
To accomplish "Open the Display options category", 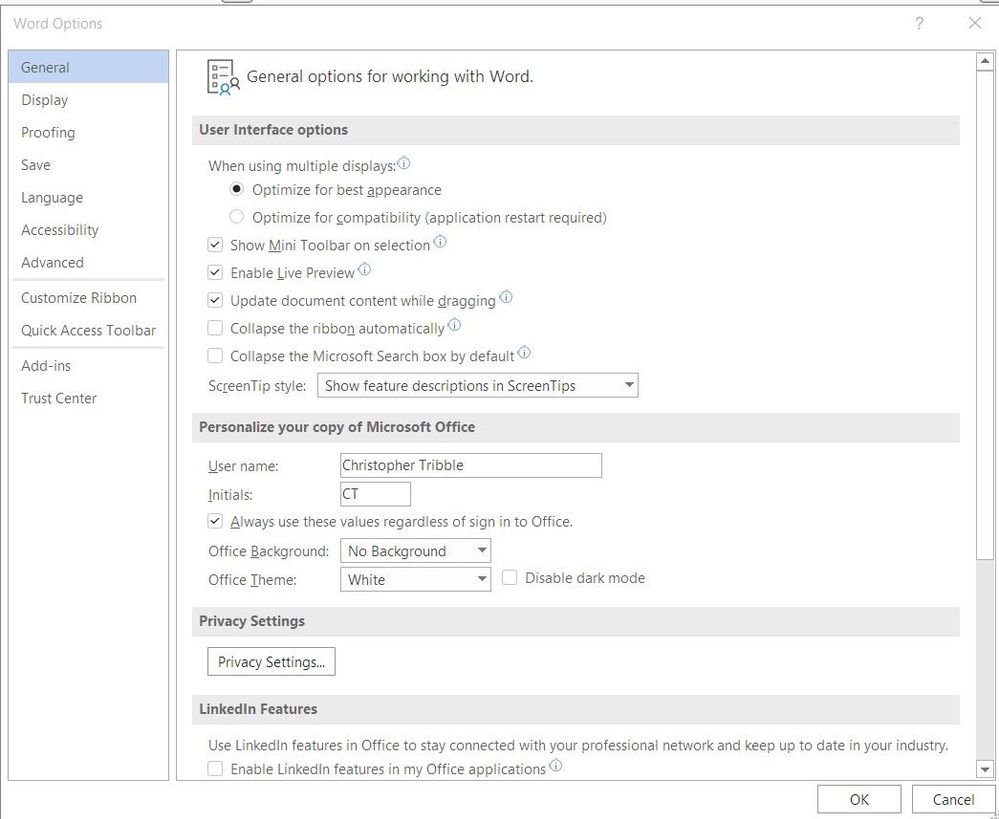I will click(89, 99).
